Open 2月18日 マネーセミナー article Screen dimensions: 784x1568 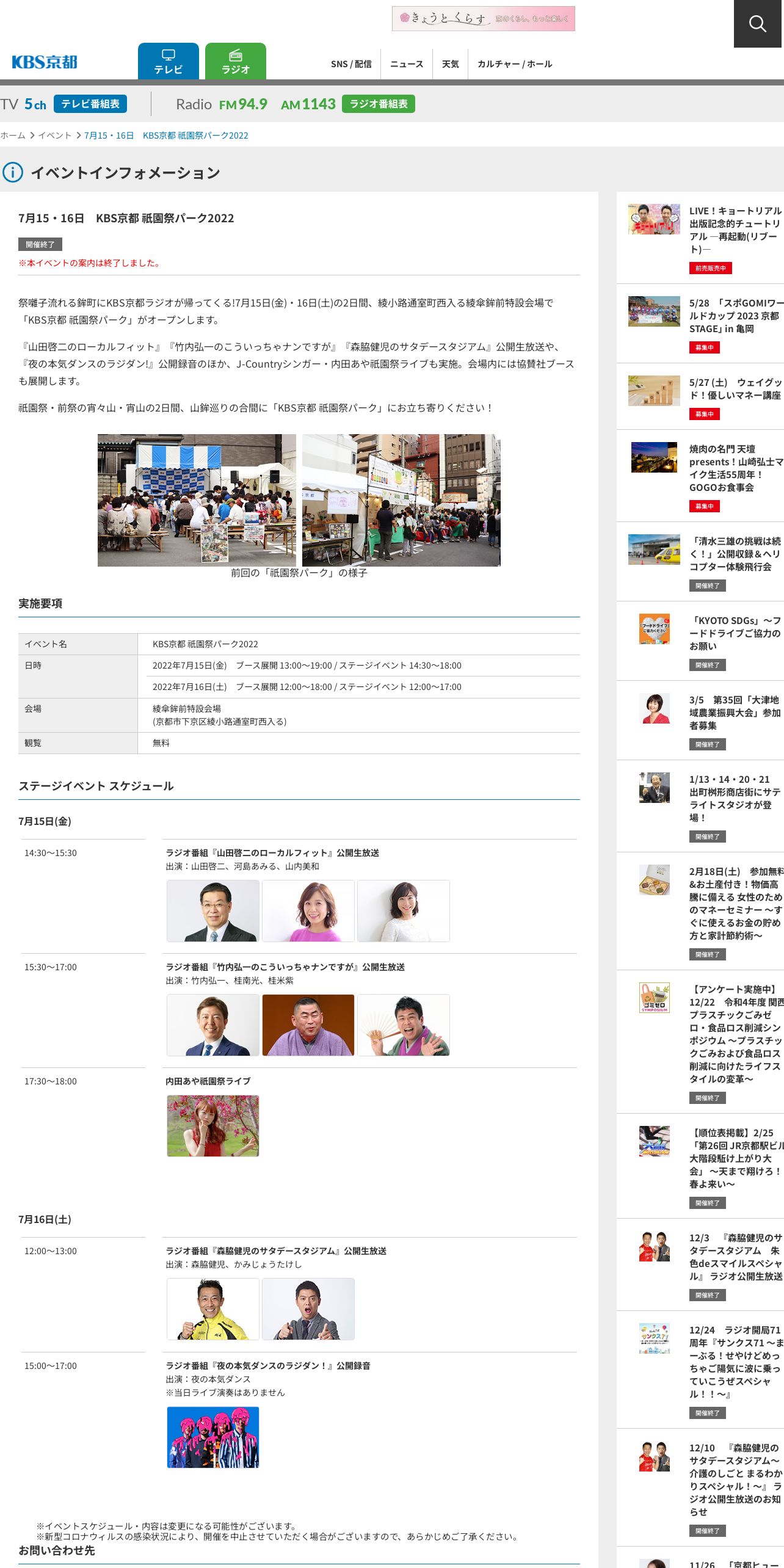(x=736, y=904)
